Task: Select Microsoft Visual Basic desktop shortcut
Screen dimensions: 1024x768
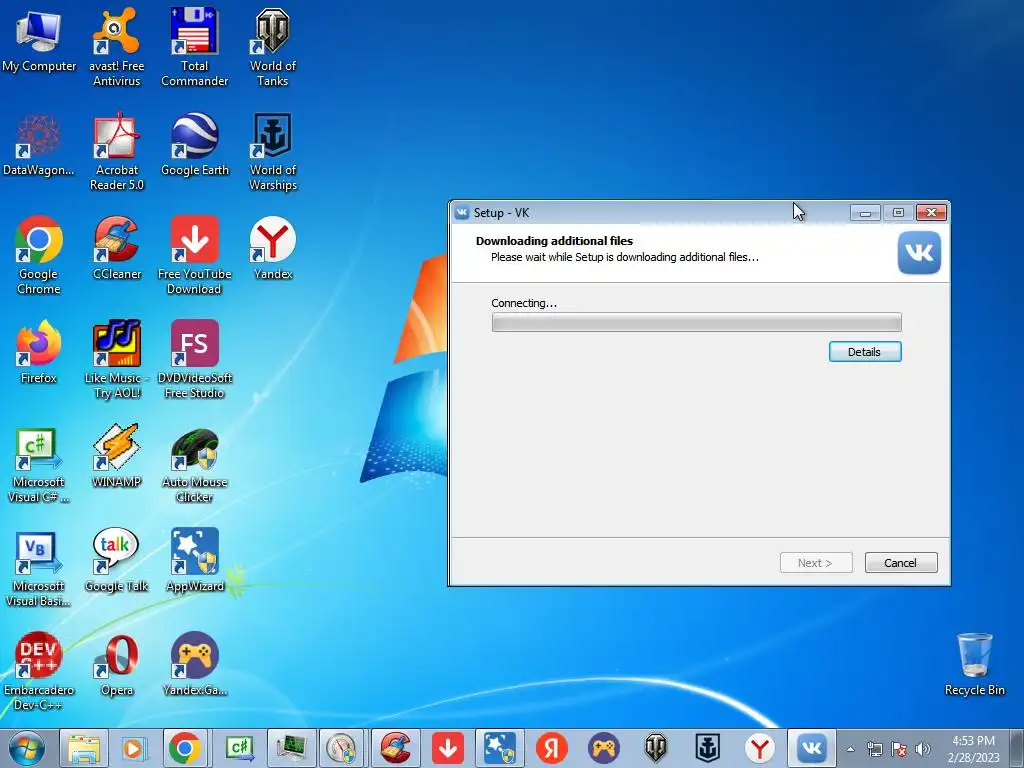Action: 39,568
